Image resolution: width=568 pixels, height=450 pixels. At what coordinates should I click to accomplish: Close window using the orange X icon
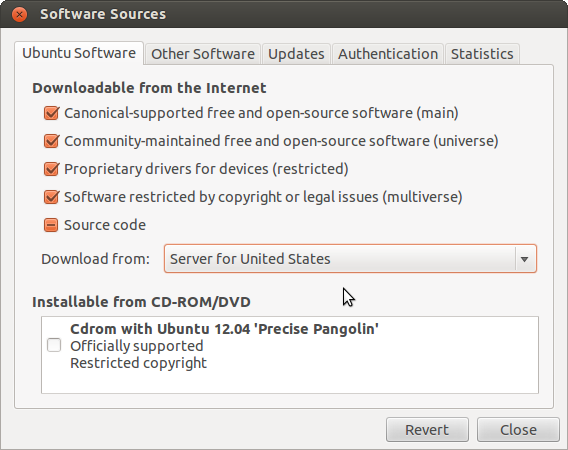[19, 14]
